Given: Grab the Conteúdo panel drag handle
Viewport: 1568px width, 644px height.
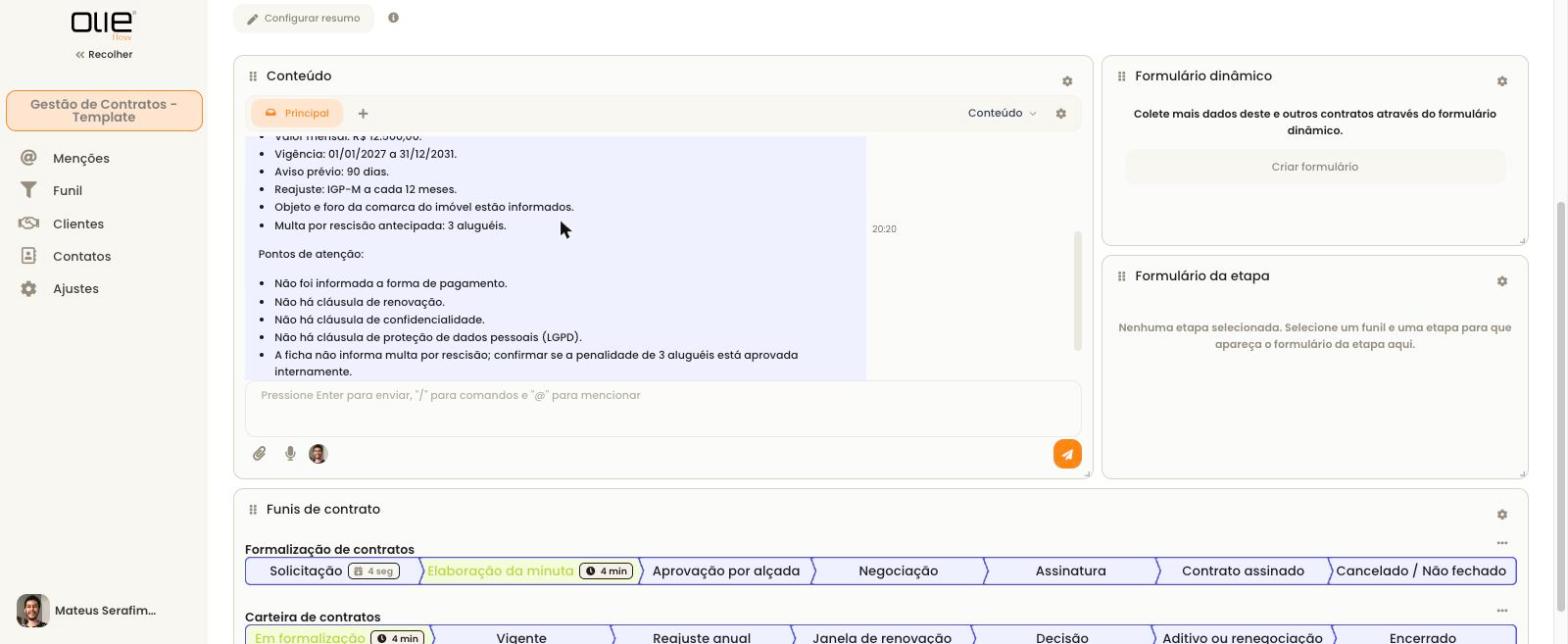Looking at the screenshot, I should 253,76.
